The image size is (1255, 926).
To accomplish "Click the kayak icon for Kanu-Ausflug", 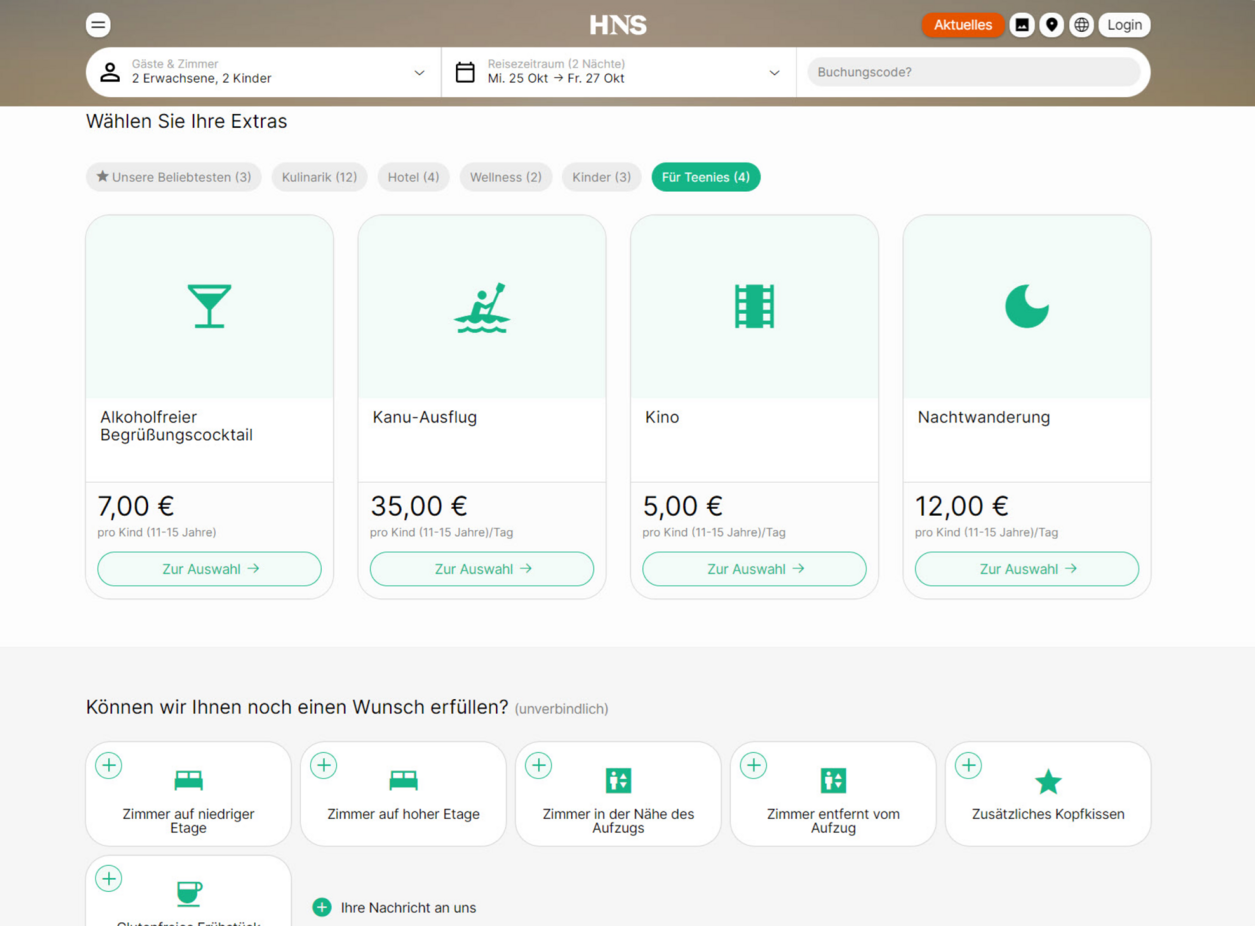I will pyautogui.click(x=481, y=307).
